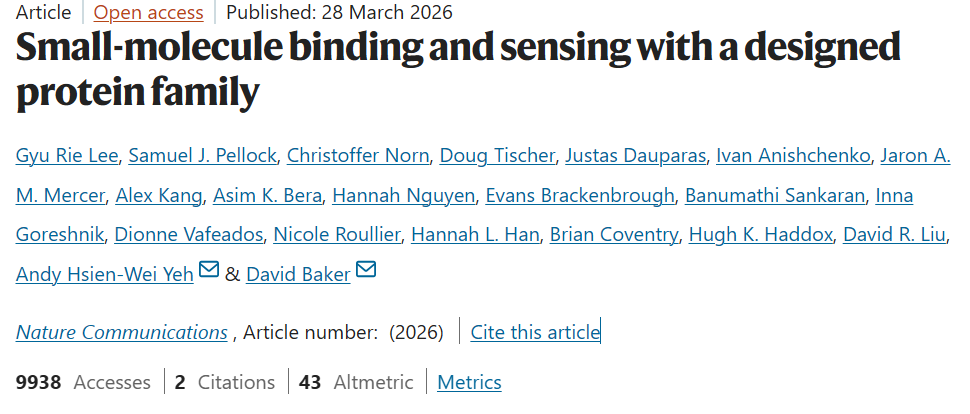Select author Asim K. Bera
Image resolution: width=970 pixels, height=414 pixels.
pos(263,195)
